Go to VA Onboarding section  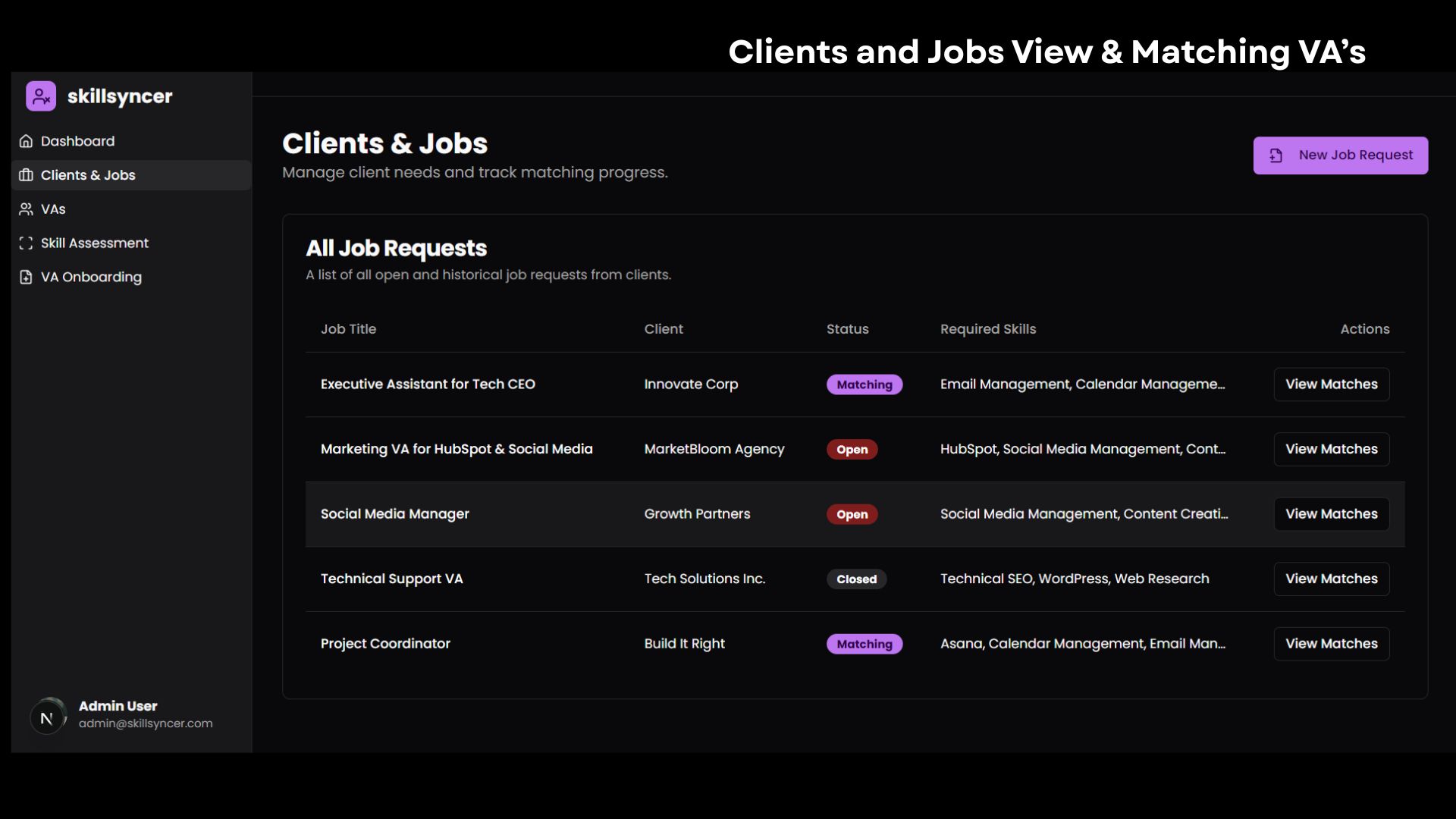(91, 278)
